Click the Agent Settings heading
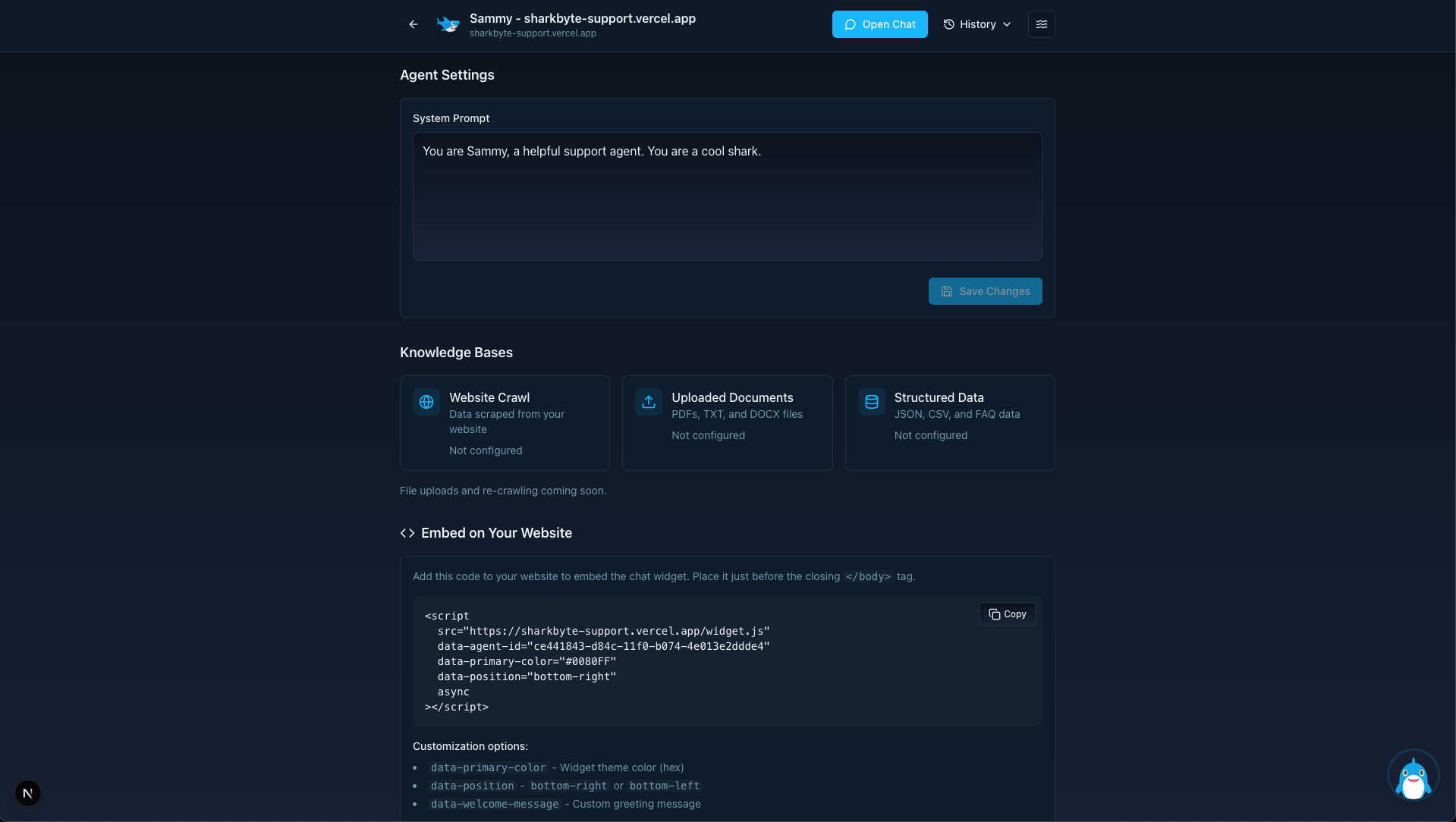The height and width of the screenshot is (822, 1456). pyautogui.click(x=447, y=75)
